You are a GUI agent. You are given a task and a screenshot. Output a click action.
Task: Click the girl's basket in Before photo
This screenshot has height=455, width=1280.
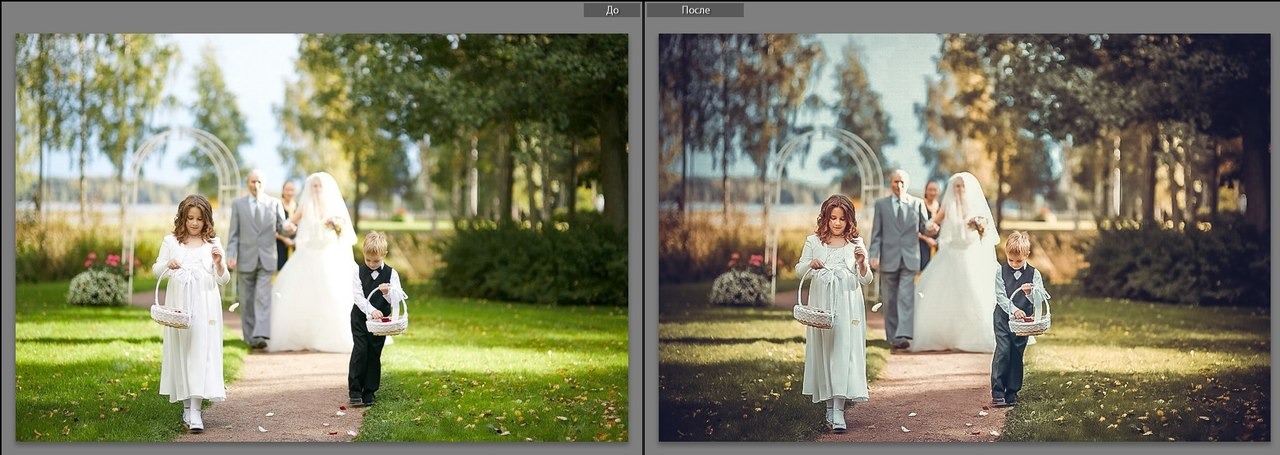point(171,314)
